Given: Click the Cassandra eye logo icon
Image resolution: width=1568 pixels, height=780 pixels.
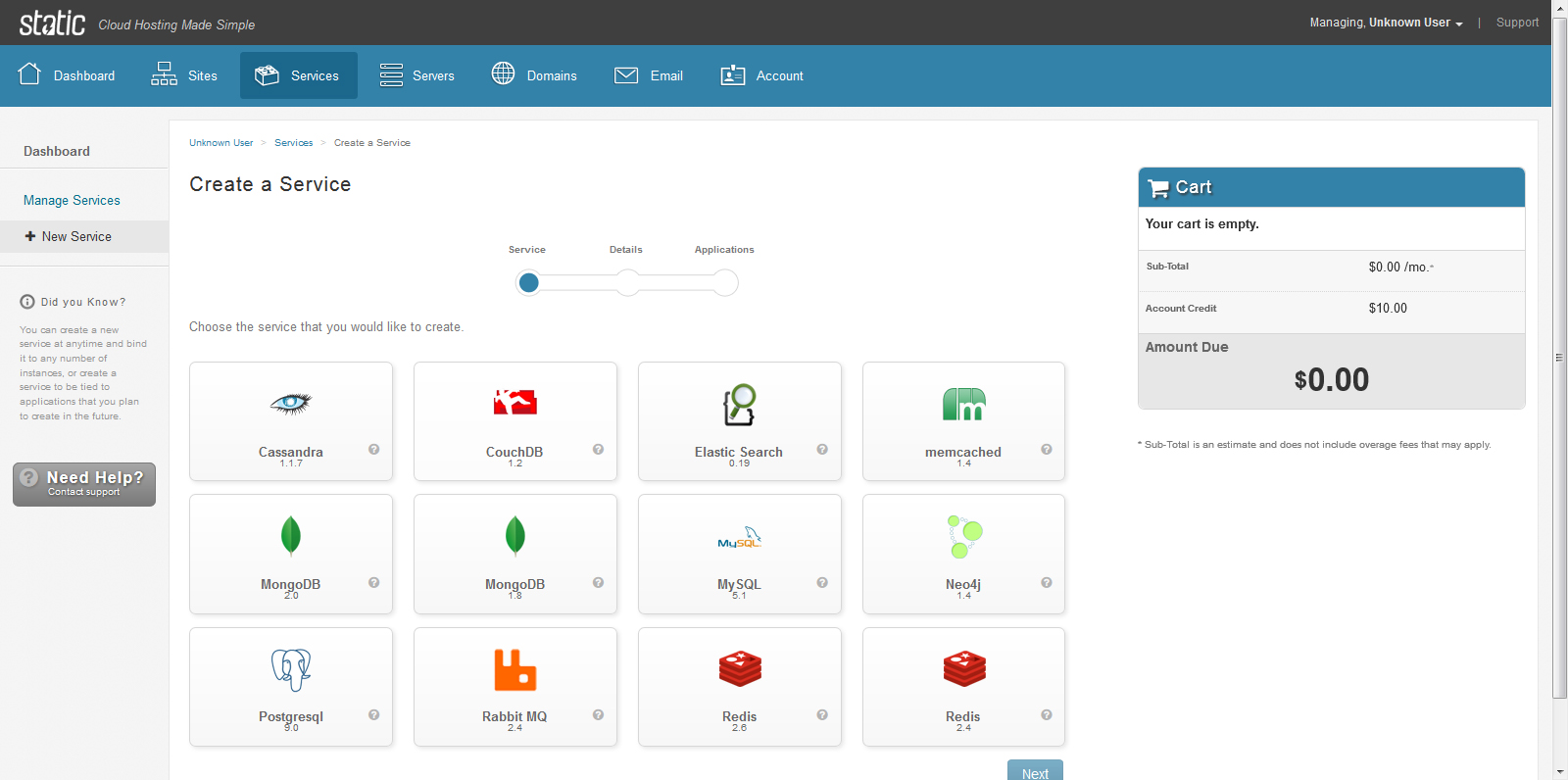Looking at the screenshot, I should click(291, 403).
